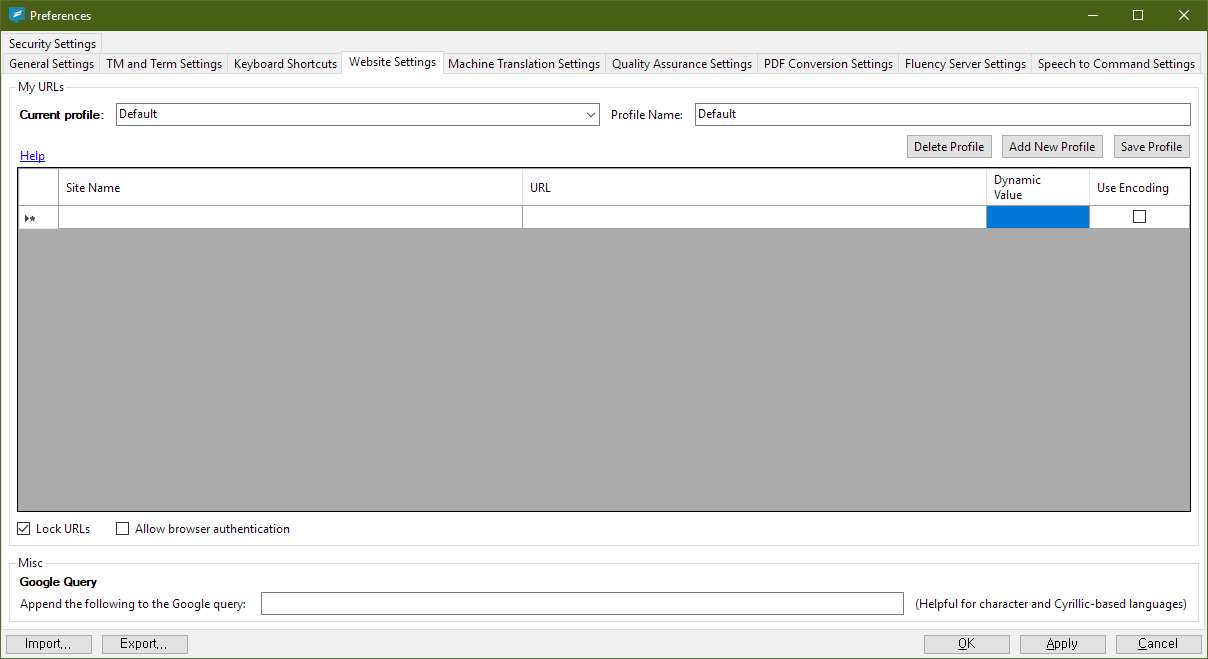Screen dimensions: 1208x659
Task: Click the Export... button
Action: pos(144,644)
